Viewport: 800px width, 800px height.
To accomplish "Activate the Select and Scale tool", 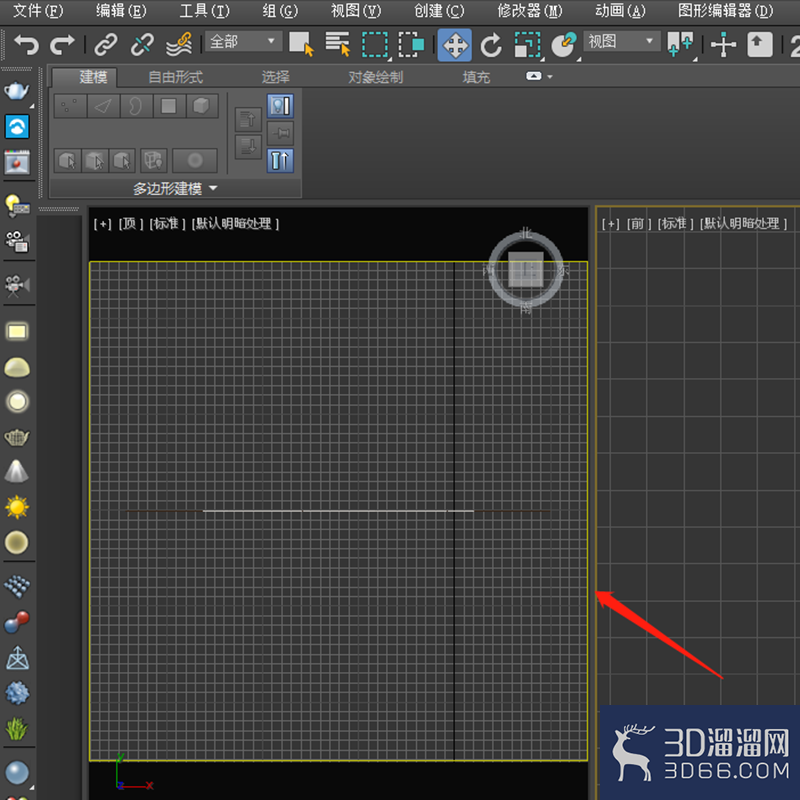I will 527,45.
